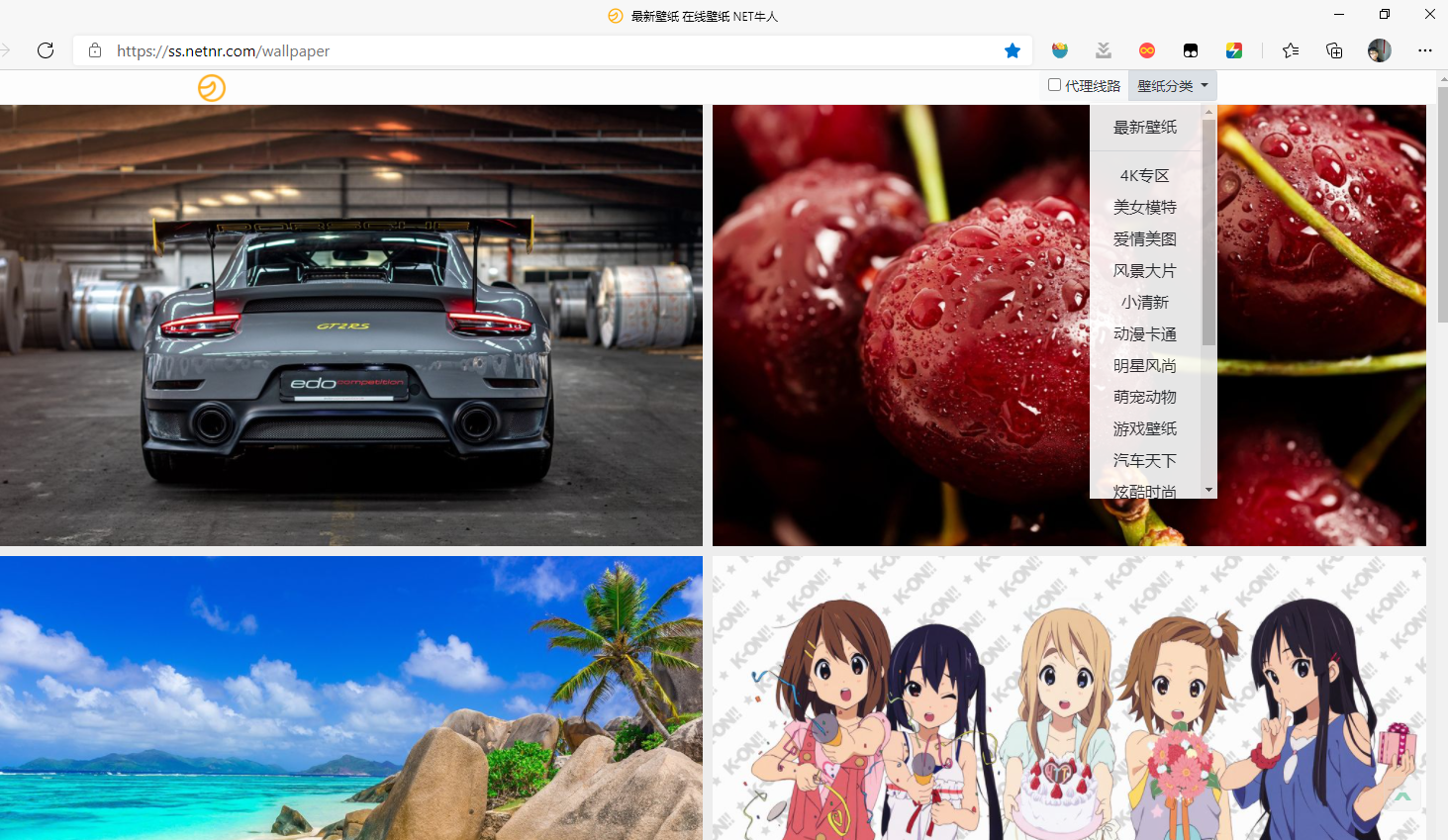Click the blue bookmark star icon
This screenshot has height=840, width=1448.
(x=1013, y=50)
